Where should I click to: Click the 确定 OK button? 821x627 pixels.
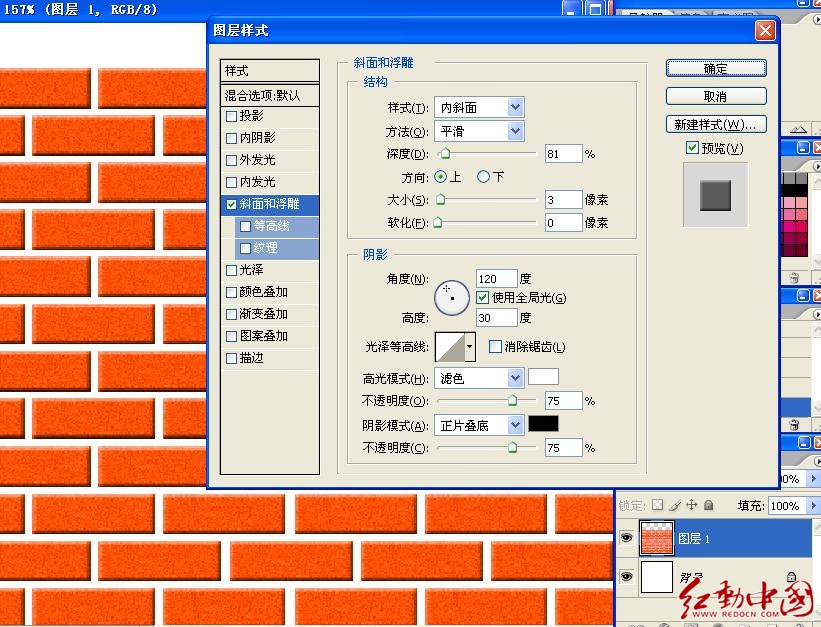coord(716,68)
